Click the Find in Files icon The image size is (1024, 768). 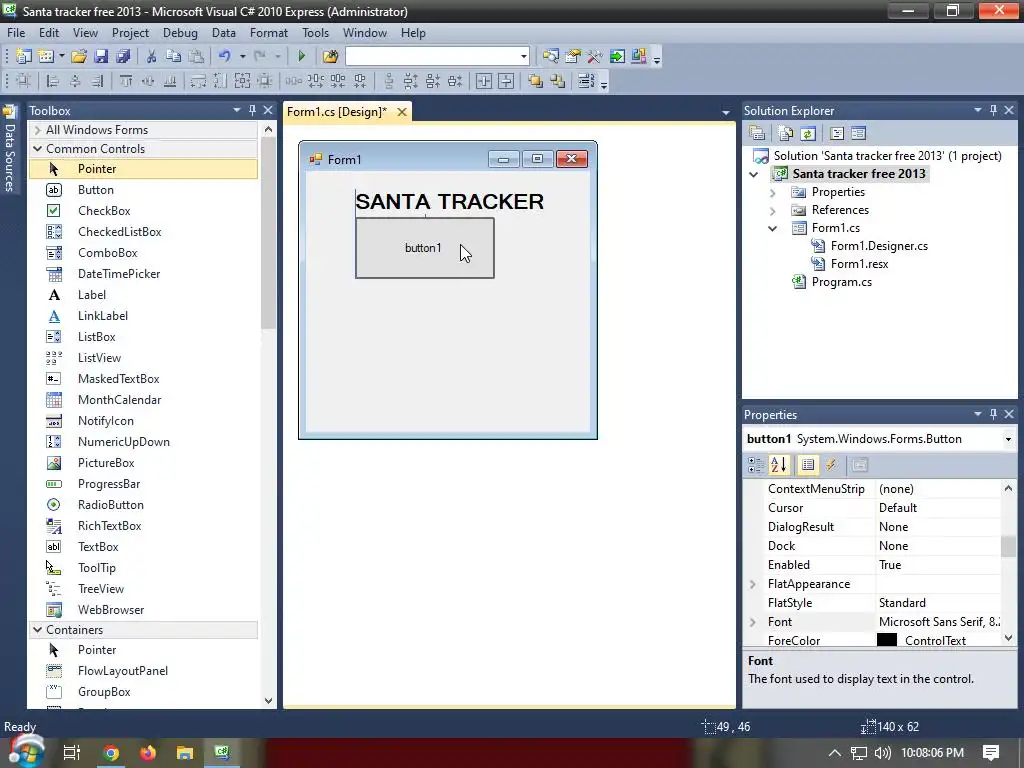tap(330, 57)
